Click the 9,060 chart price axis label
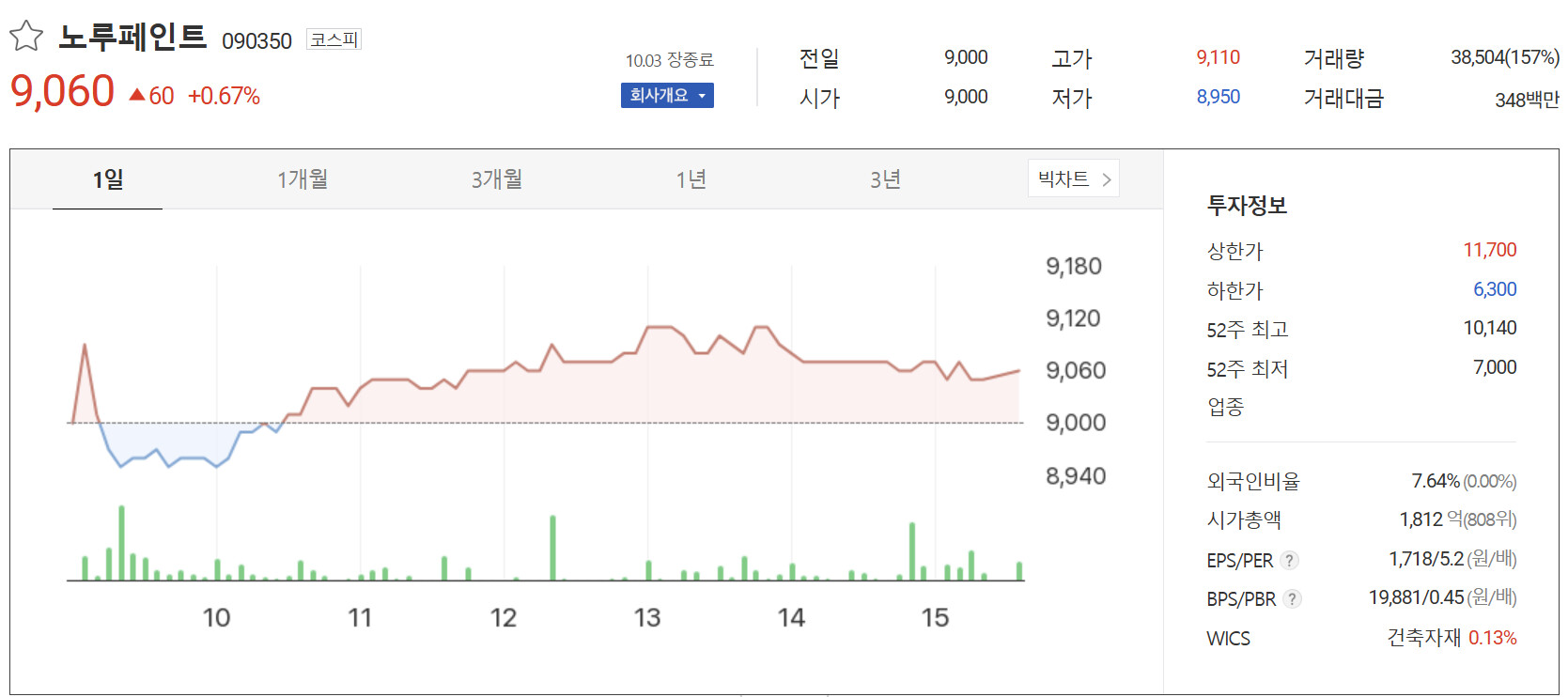The height and width of the screenshot is (697, 1568). (1076, 371)
